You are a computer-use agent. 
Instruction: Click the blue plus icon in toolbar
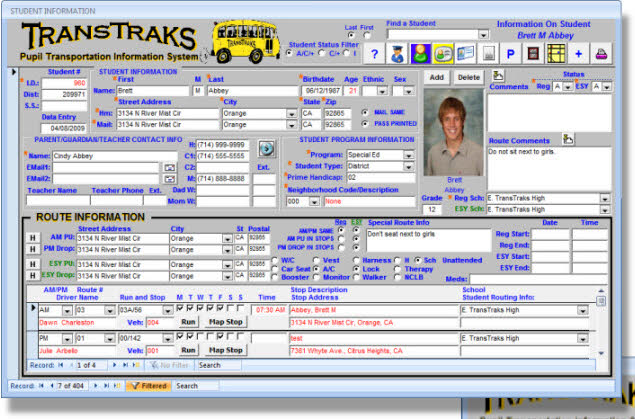tap(579, 53)
